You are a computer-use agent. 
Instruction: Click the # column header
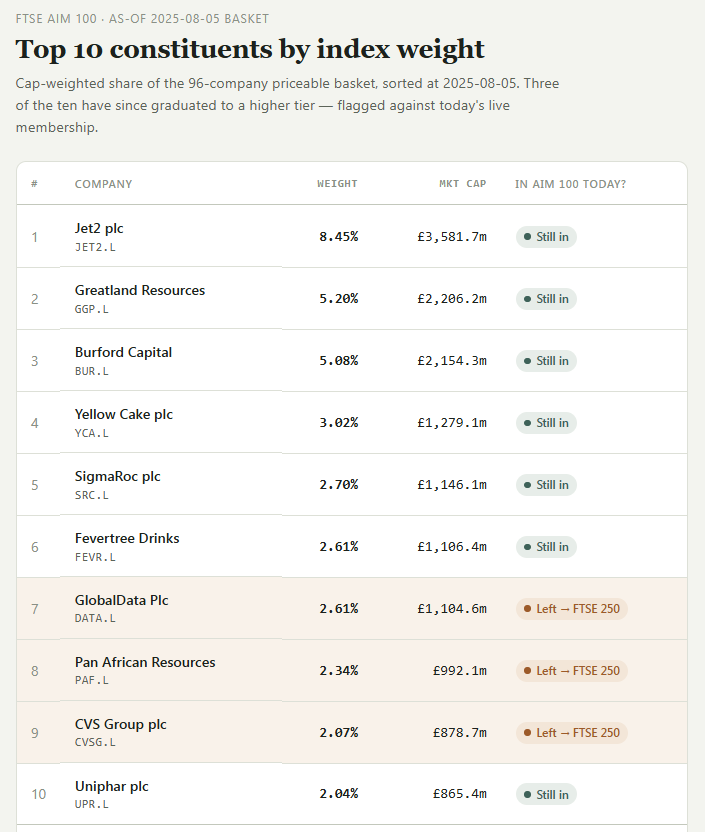[x=34, y=184]
